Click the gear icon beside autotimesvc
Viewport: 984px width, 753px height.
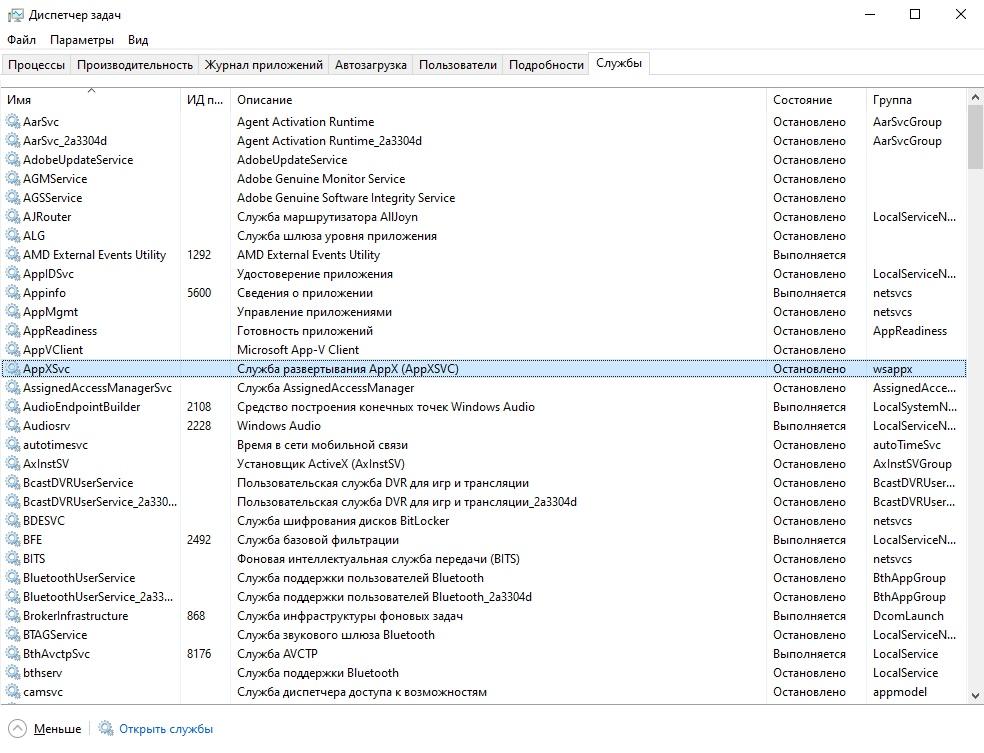tap(13, 444)
